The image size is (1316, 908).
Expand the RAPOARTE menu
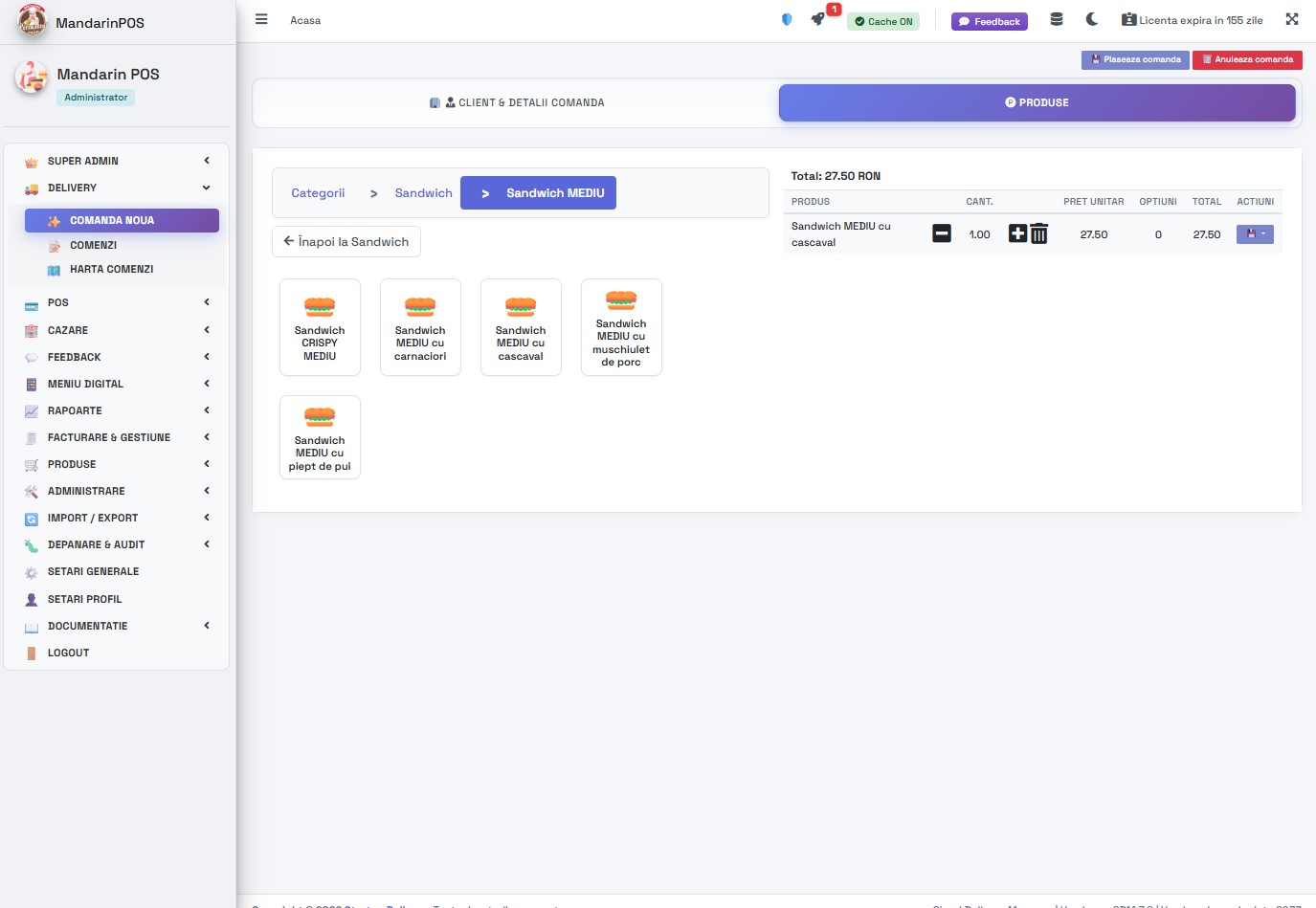click(x=115, y=410)
